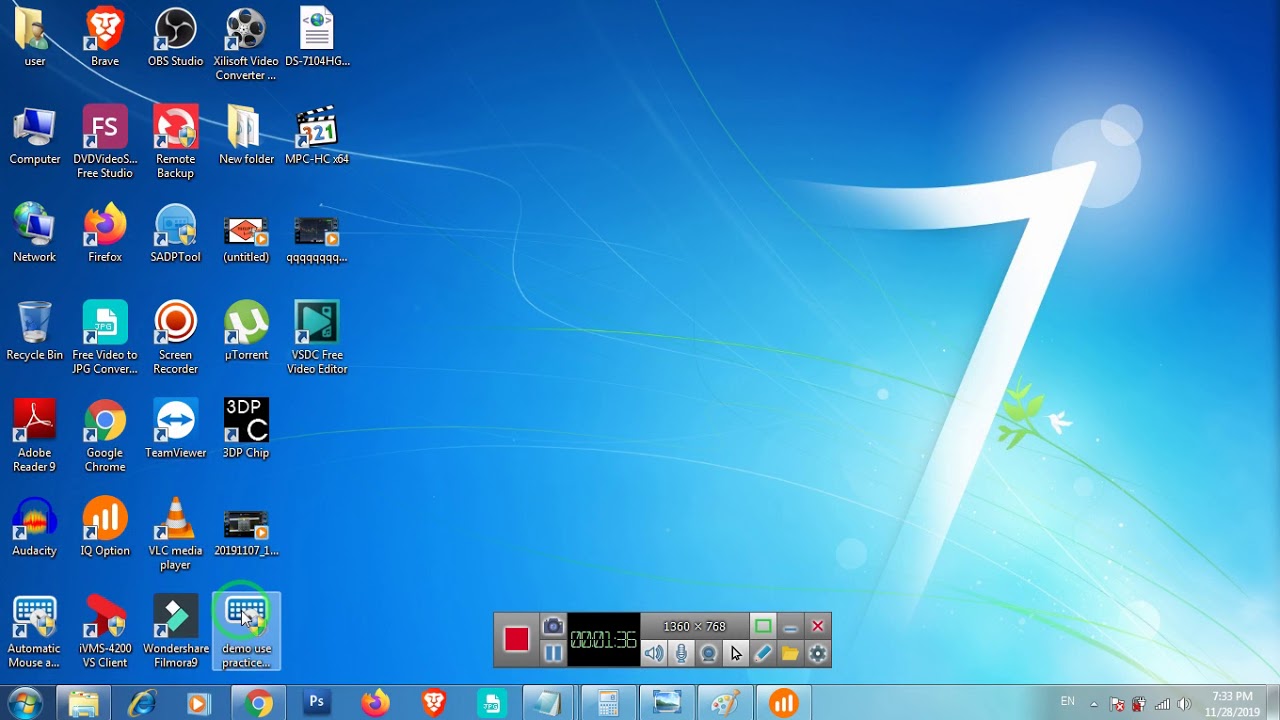Open the Windows Start menu
1280x720 pixels.
click(24, 703)
